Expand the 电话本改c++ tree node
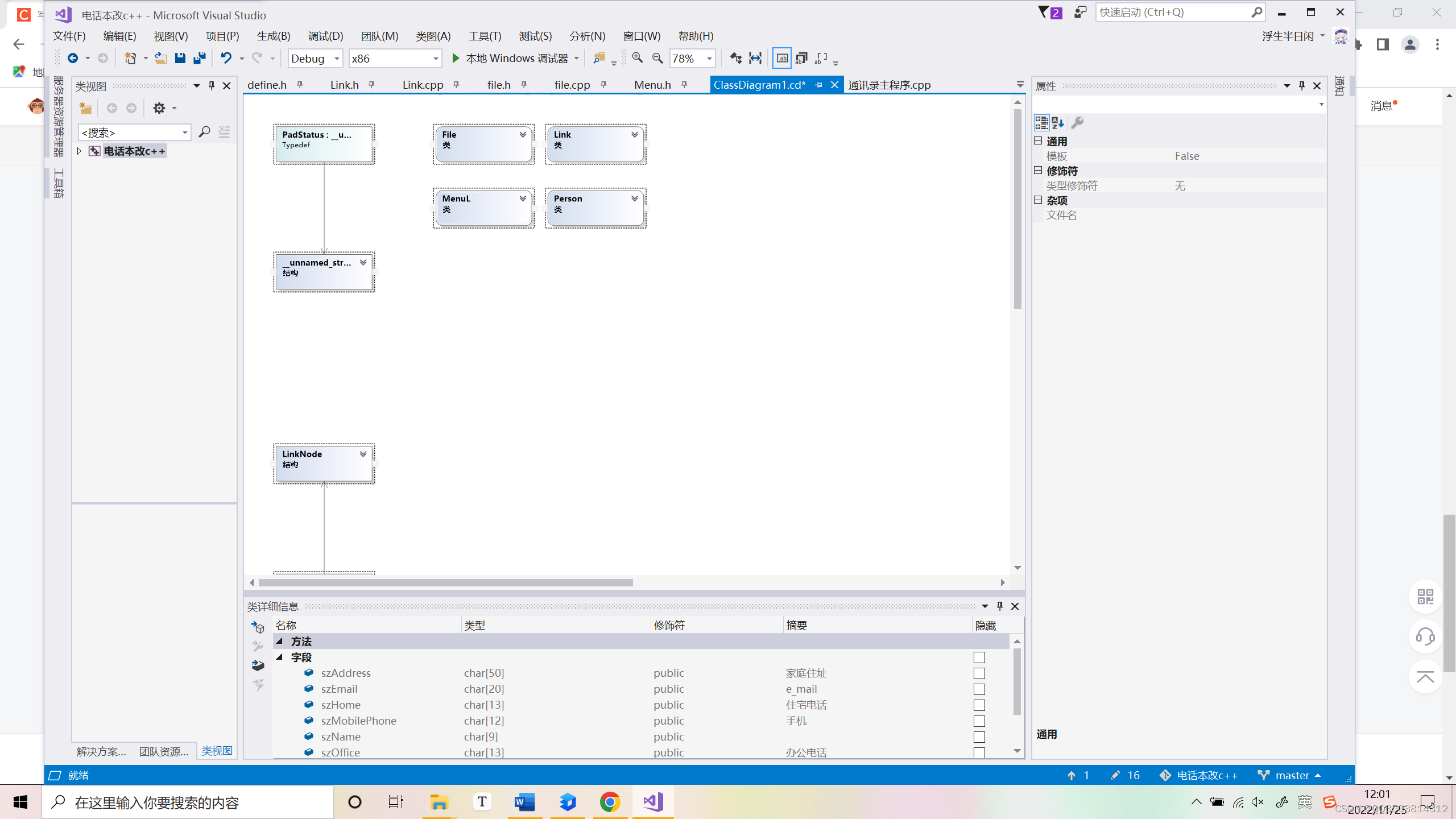 point(80,151)
